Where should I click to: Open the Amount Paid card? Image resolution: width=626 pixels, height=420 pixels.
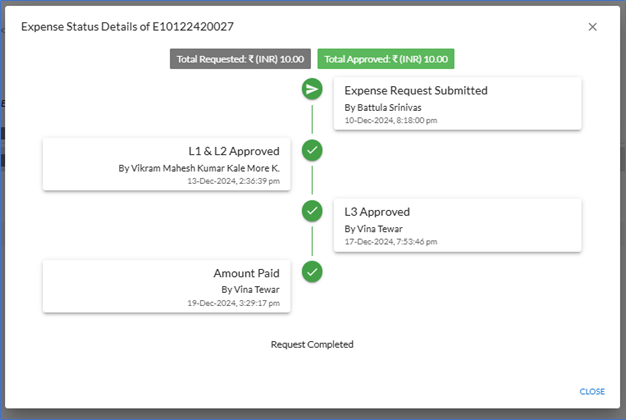coord(166,286)
